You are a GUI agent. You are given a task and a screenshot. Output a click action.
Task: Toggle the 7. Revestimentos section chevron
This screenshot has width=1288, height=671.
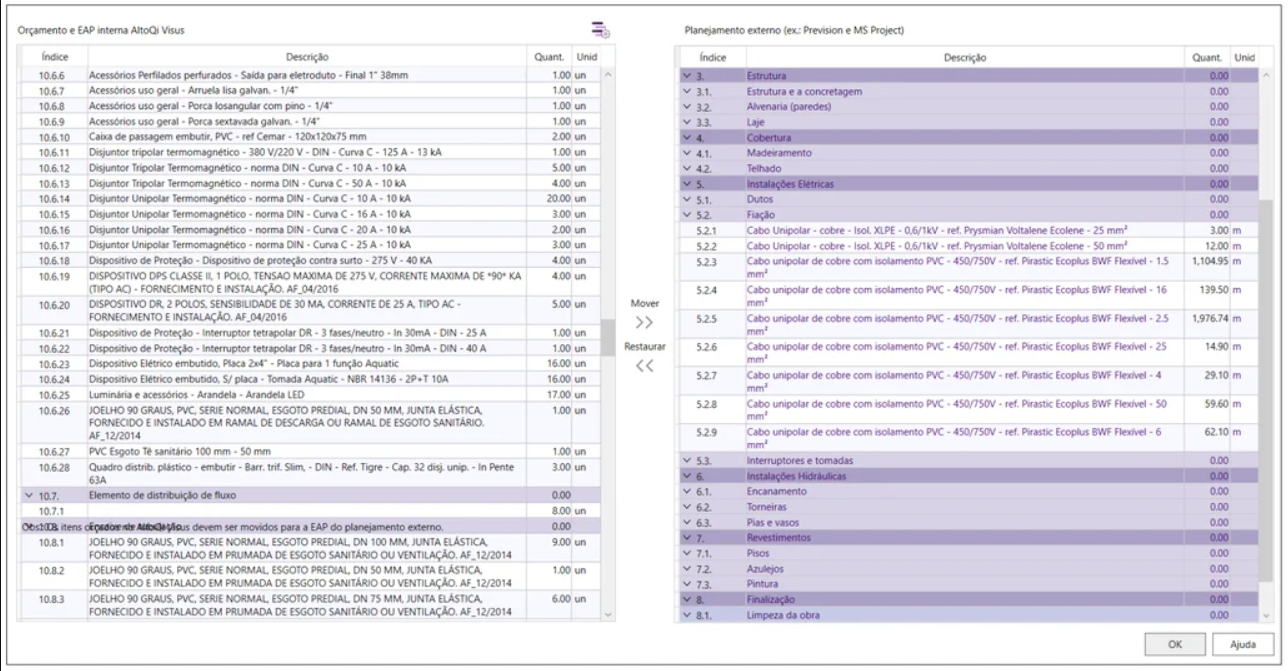pyautogui.click(x=686, y=537)
